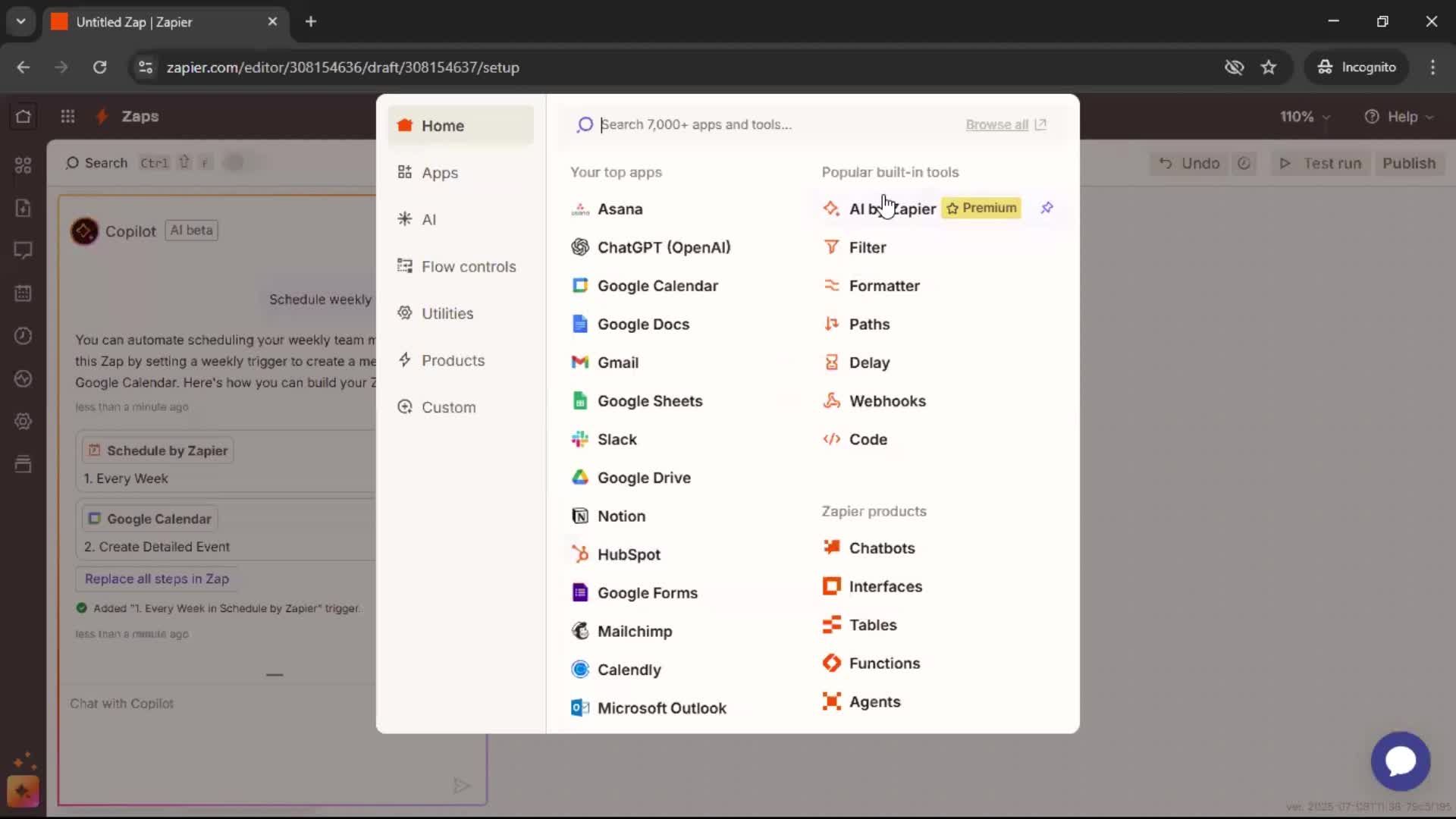Choose Google Sheets app
1456x819 pixels.
pyautogui.click(x=637, y=401)
